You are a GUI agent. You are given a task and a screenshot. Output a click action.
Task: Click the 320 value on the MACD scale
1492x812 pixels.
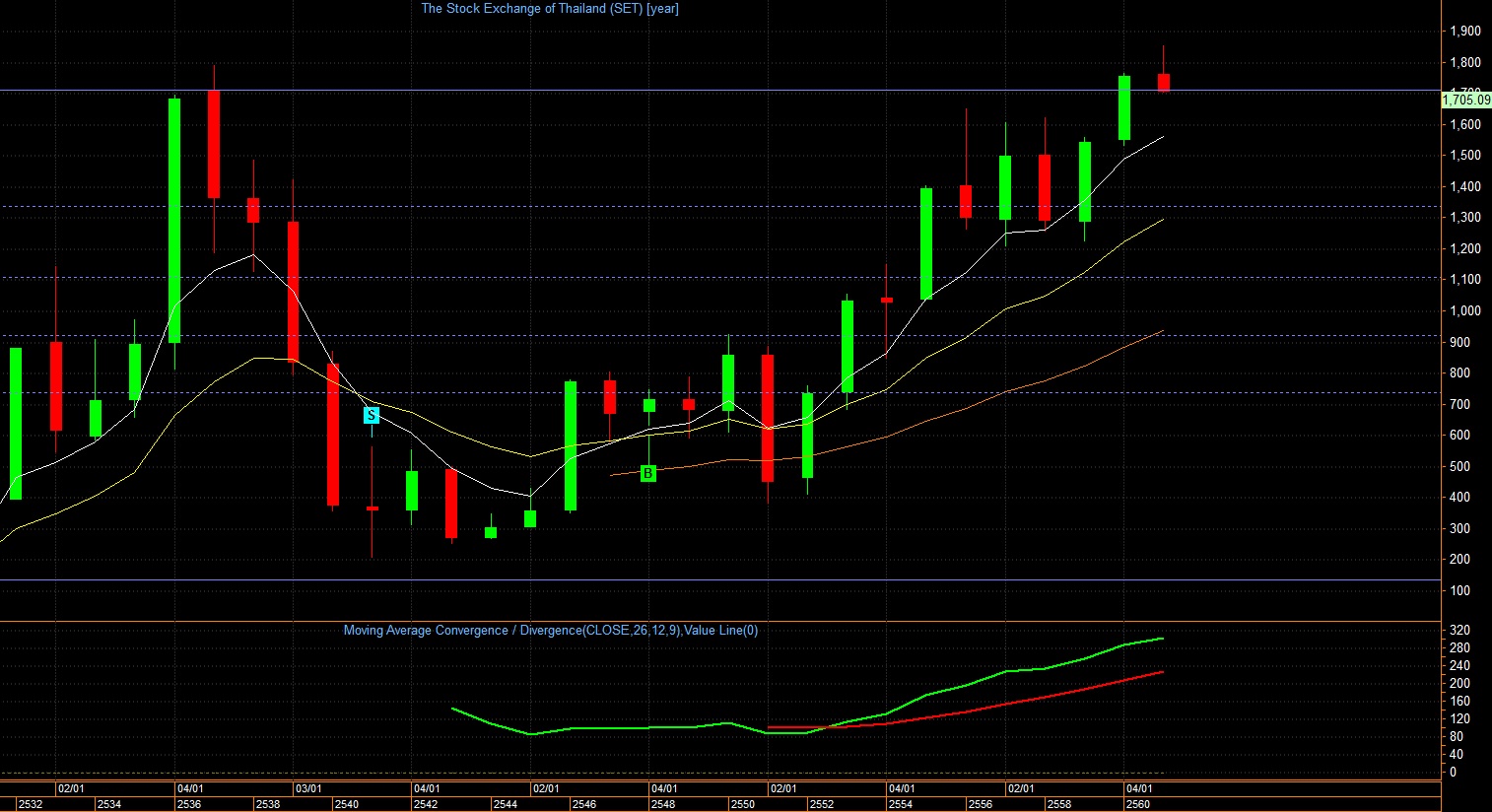click(1460, 631)
